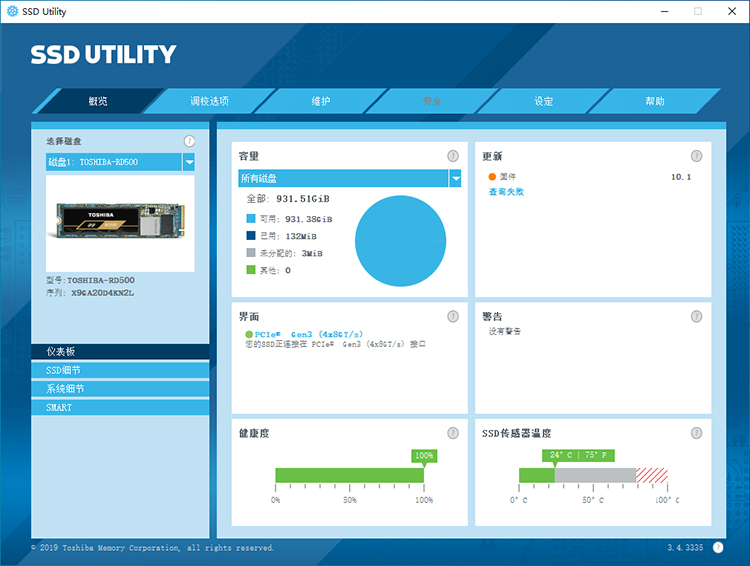The height and width of the screenshot is (566, 750).
Task: Expand the 磁盘1: TOSHIBA-RD500 disk dropdown
Action: (189, 162)
